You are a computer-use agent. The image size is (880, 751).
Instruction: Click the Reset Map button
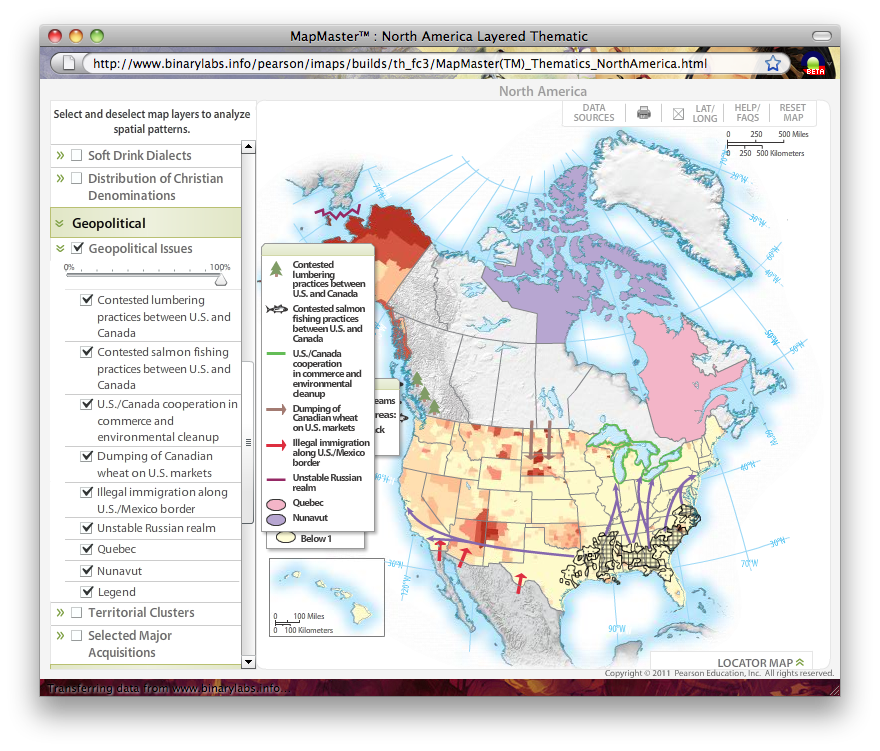coord(792,113)
